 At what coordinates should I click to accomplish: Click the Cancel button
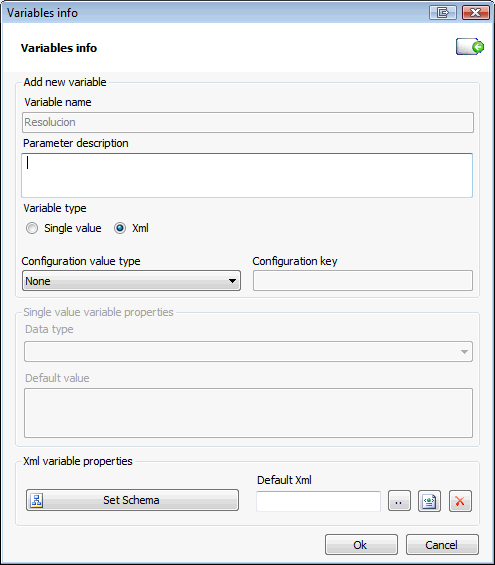point(442,544)
